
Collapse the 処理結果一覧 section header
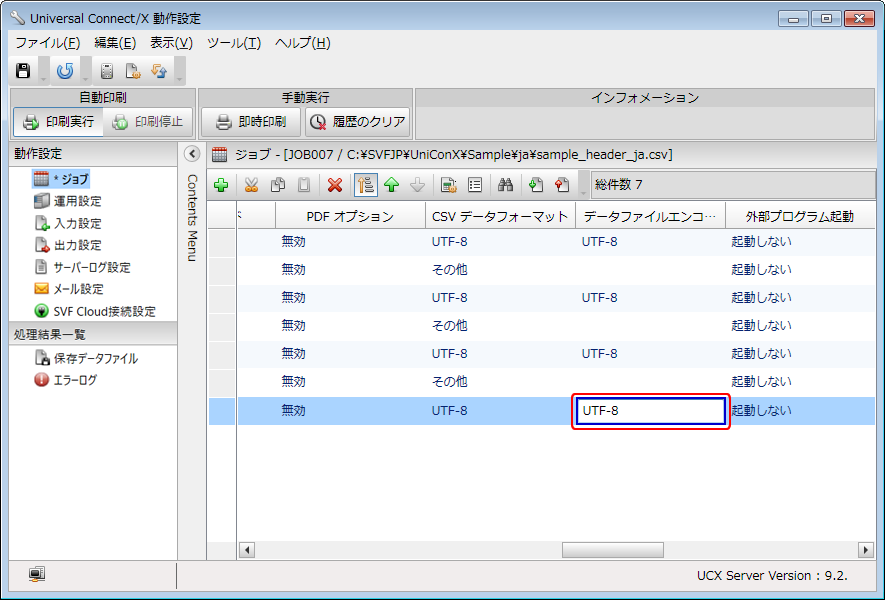pyautogui.click(x=93, y=334)
